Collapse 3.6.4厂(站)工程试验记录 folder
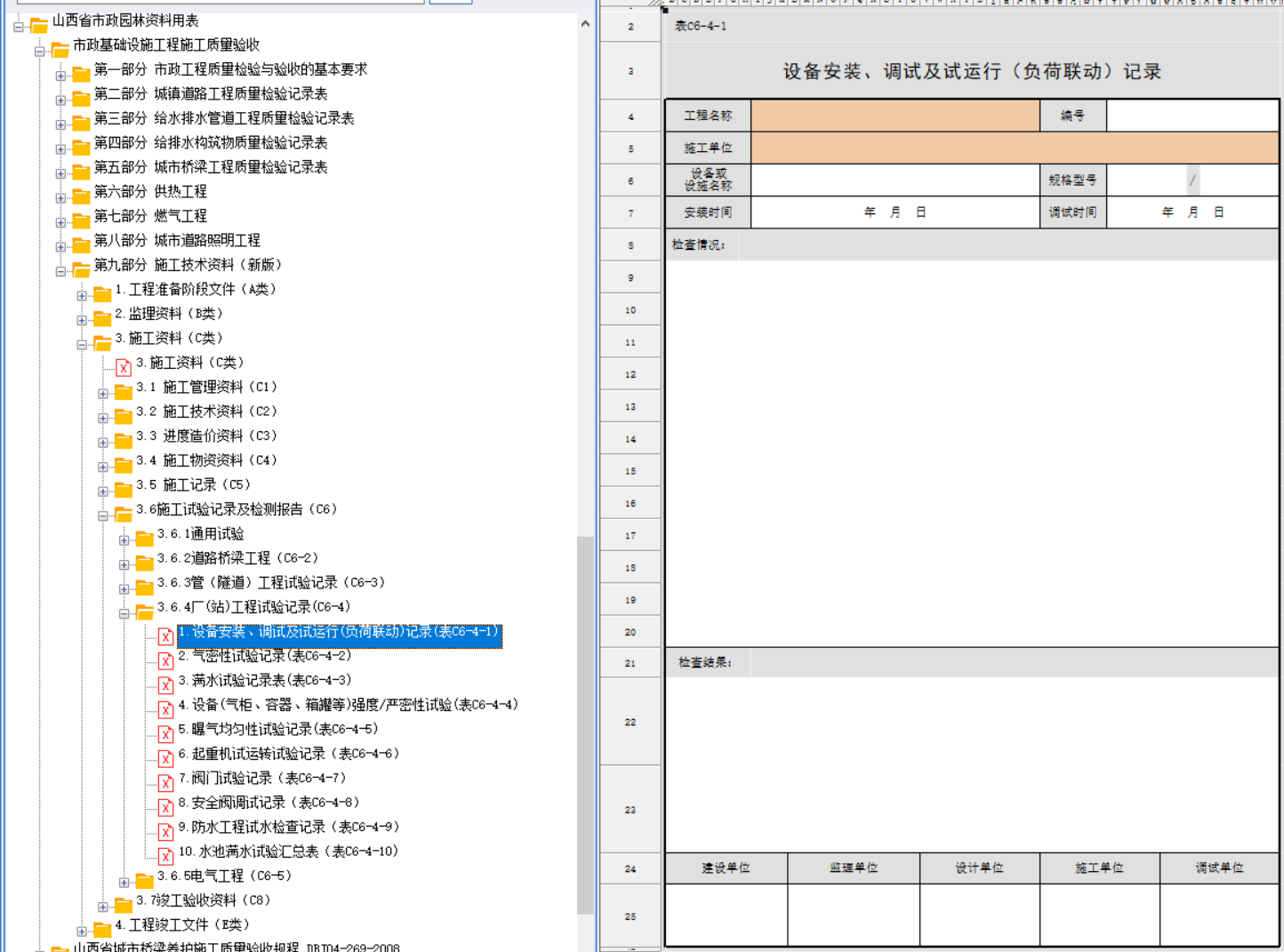Screen dimensions: 1284x952 [x=124, y=613]
